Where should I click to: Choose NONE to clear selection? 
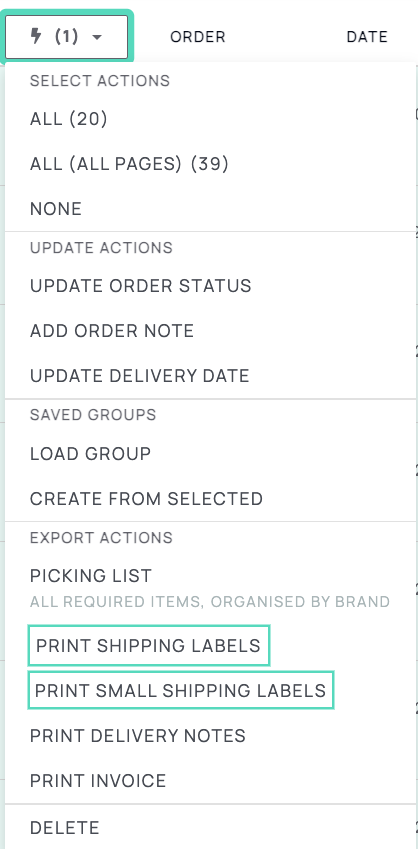coord(210,208)
